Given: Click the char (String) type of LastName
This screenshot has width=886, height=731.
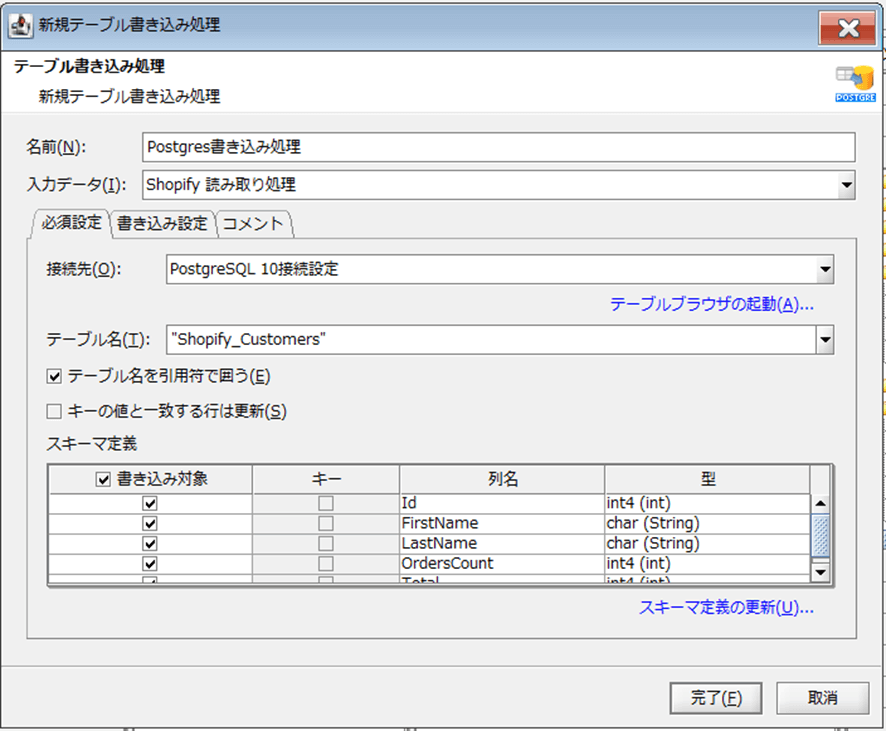Looking at the screenshot, I should click(x=707, y=543).
